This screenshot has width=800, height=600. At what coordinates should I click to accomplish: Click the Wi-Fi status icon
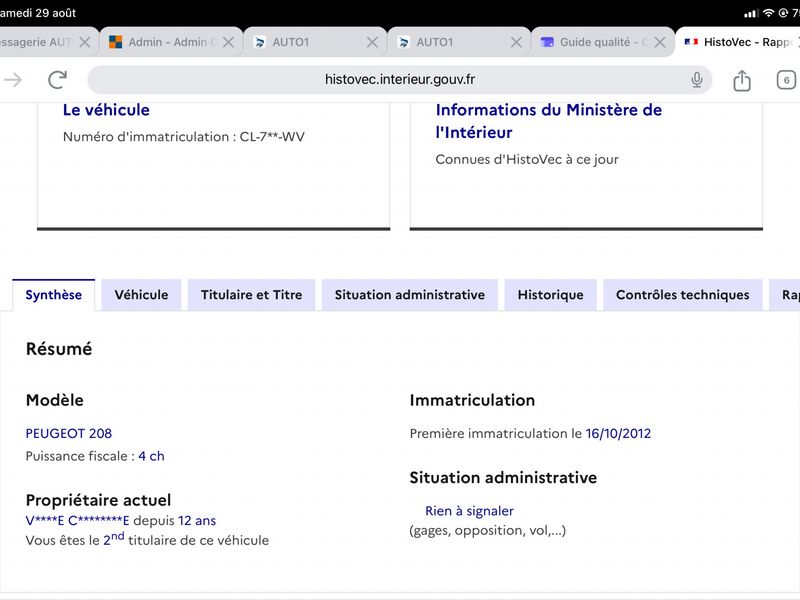[768, 13]
